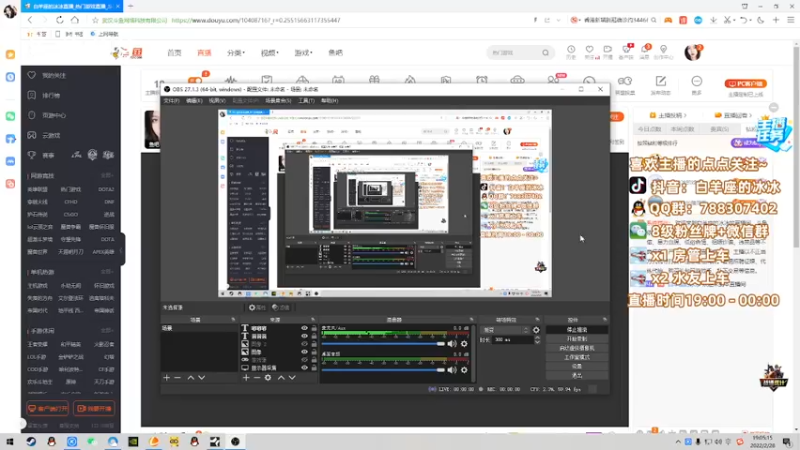800x450 pixels.
Task: Toggle visibility eye of 图像 source
Action: tap(304, 352)
